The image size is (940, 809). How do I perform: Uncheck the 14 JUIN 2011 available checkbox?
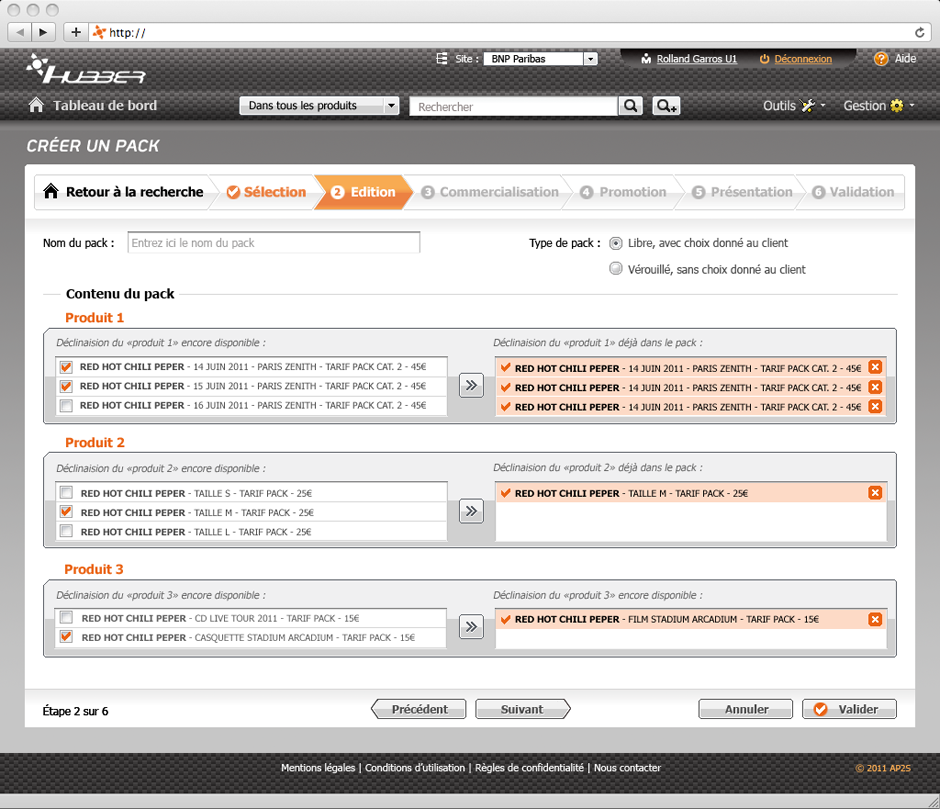pyautogui.click(x=66, y=366)
